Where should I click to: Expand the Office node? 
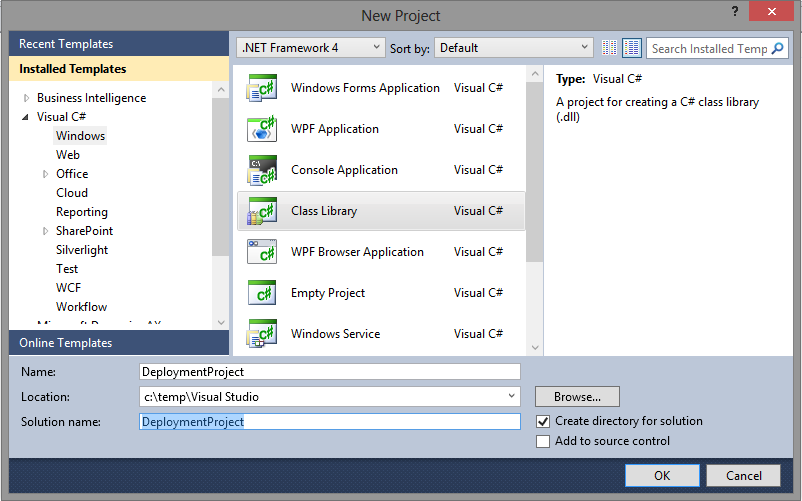click(x=46, y=174)
